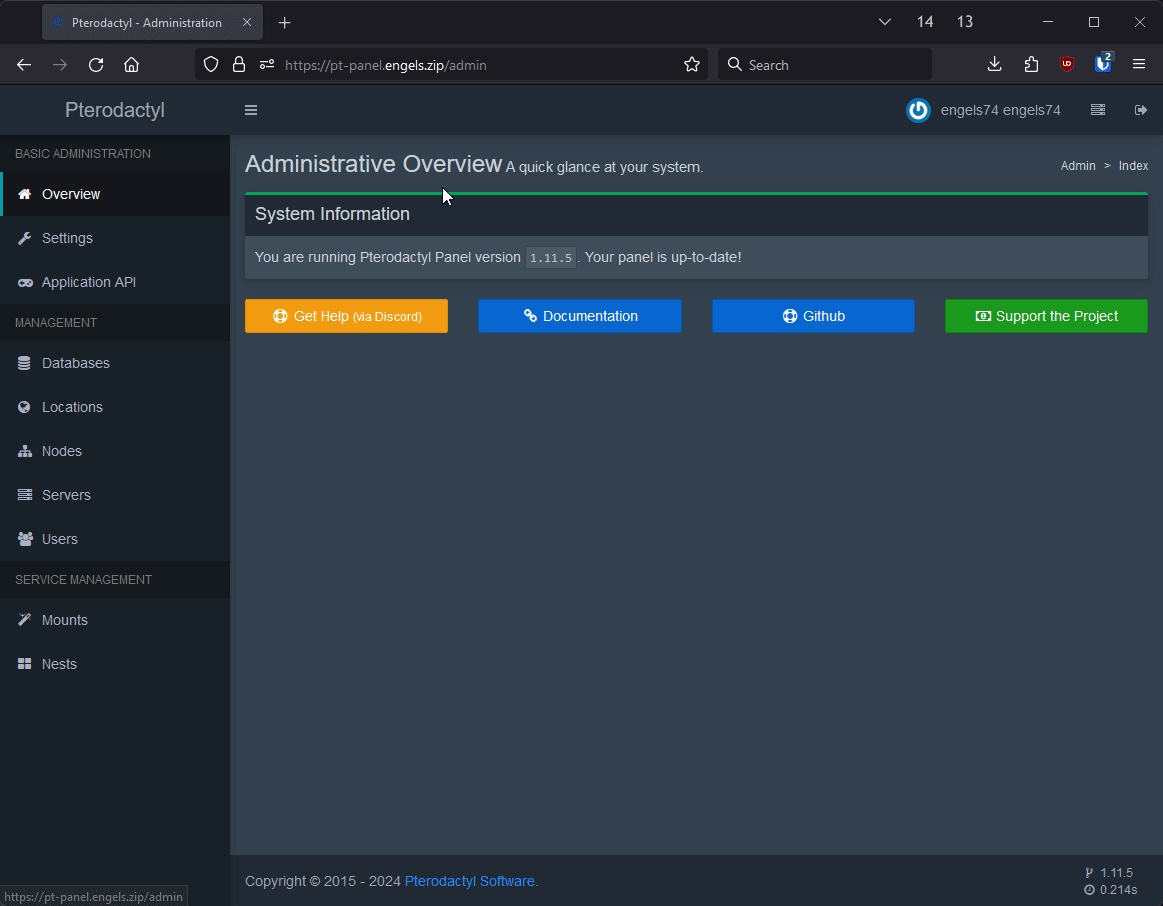Open Application API in the sidebar

pyautogui.click(x=115, y=282)
